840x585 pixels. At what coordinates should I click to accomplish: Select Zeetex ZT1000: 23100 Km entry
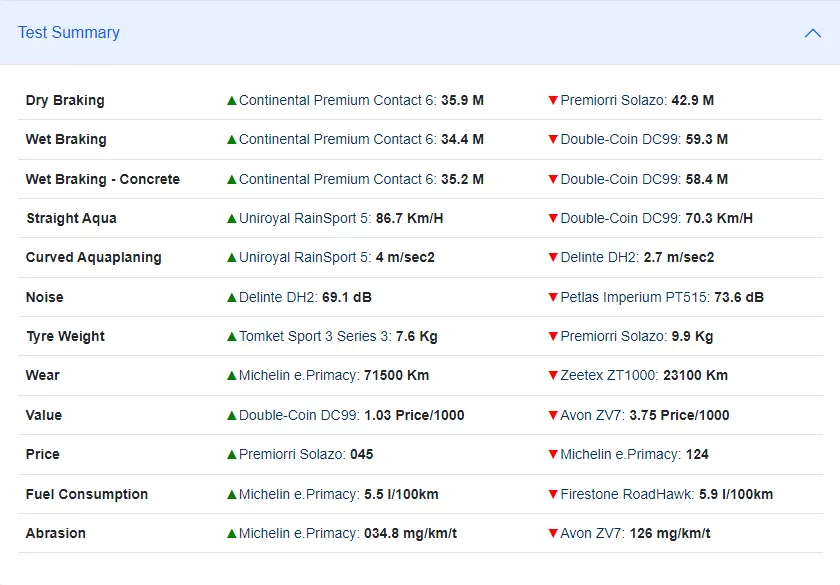pos(644,376)
